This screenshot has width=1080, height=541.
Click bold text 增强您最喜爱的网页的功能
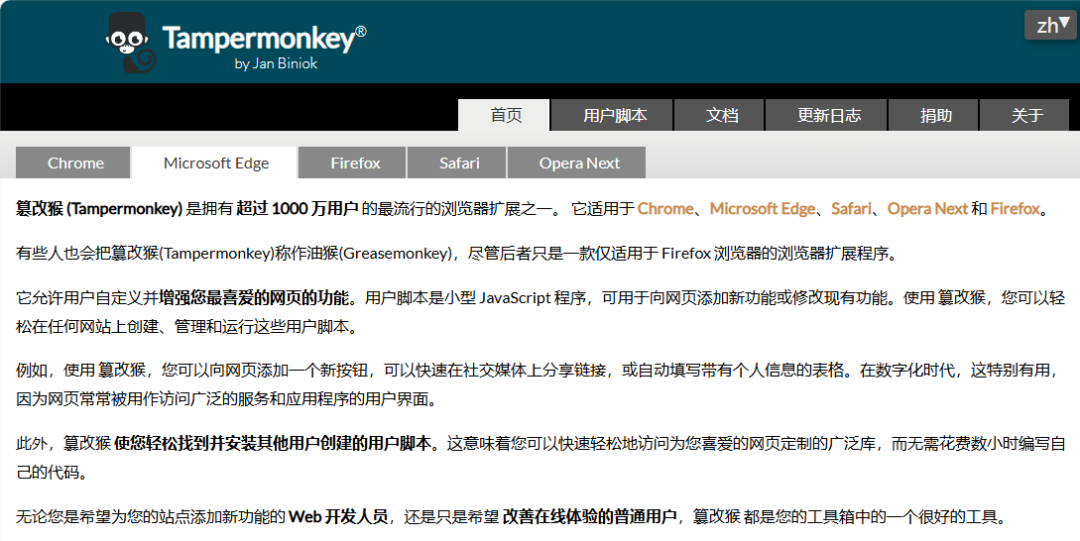coord(254,298)
